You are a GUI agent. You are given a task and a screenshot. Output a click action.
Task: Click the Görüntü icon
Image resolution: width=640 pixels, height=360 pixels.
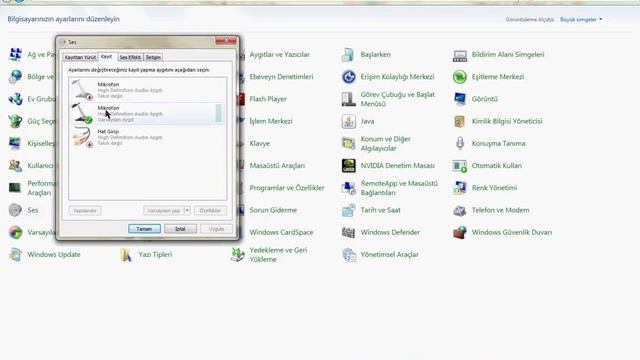point(460,99)
